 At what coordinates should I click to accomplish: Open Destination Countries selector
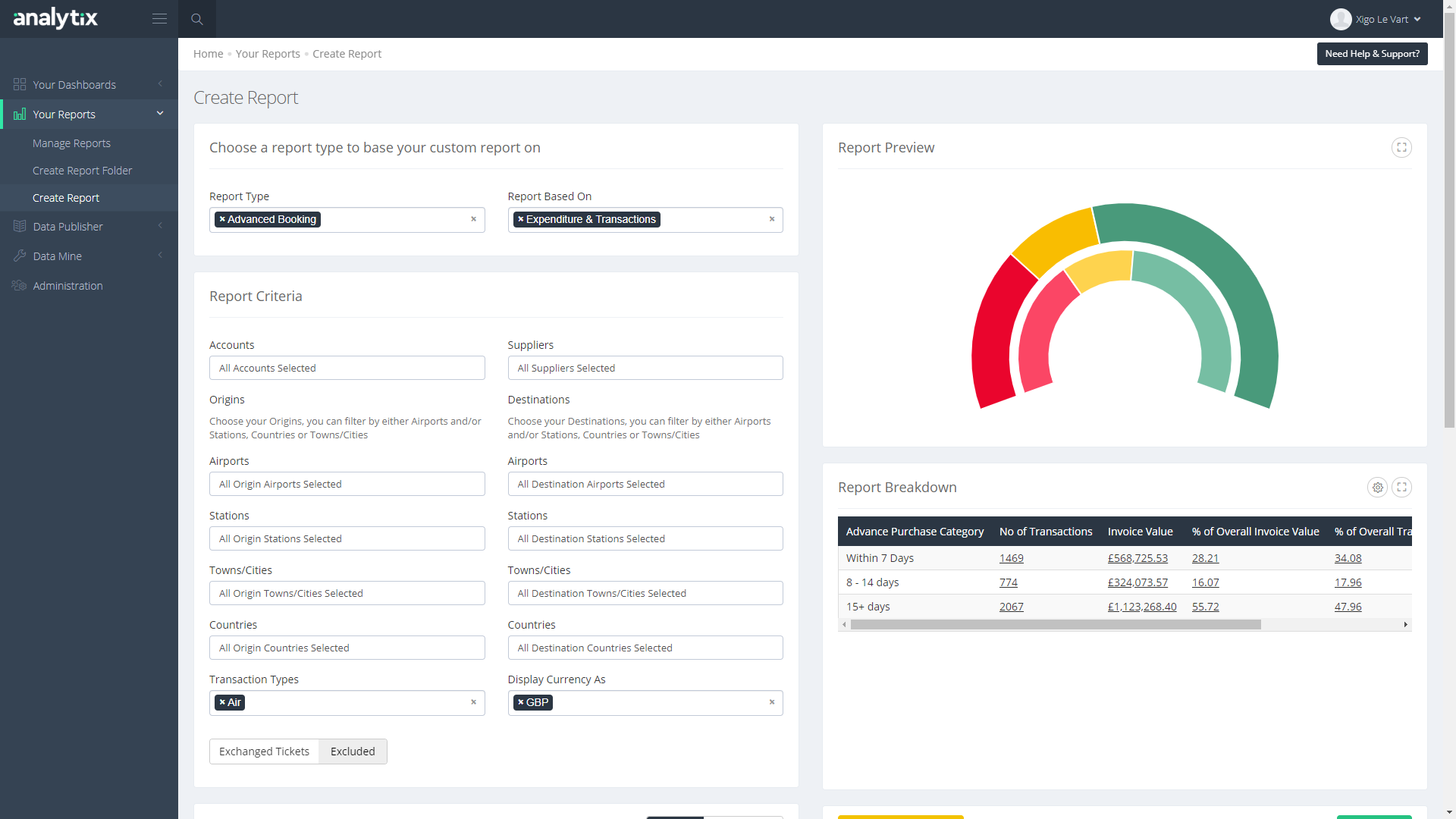point(645,648)
